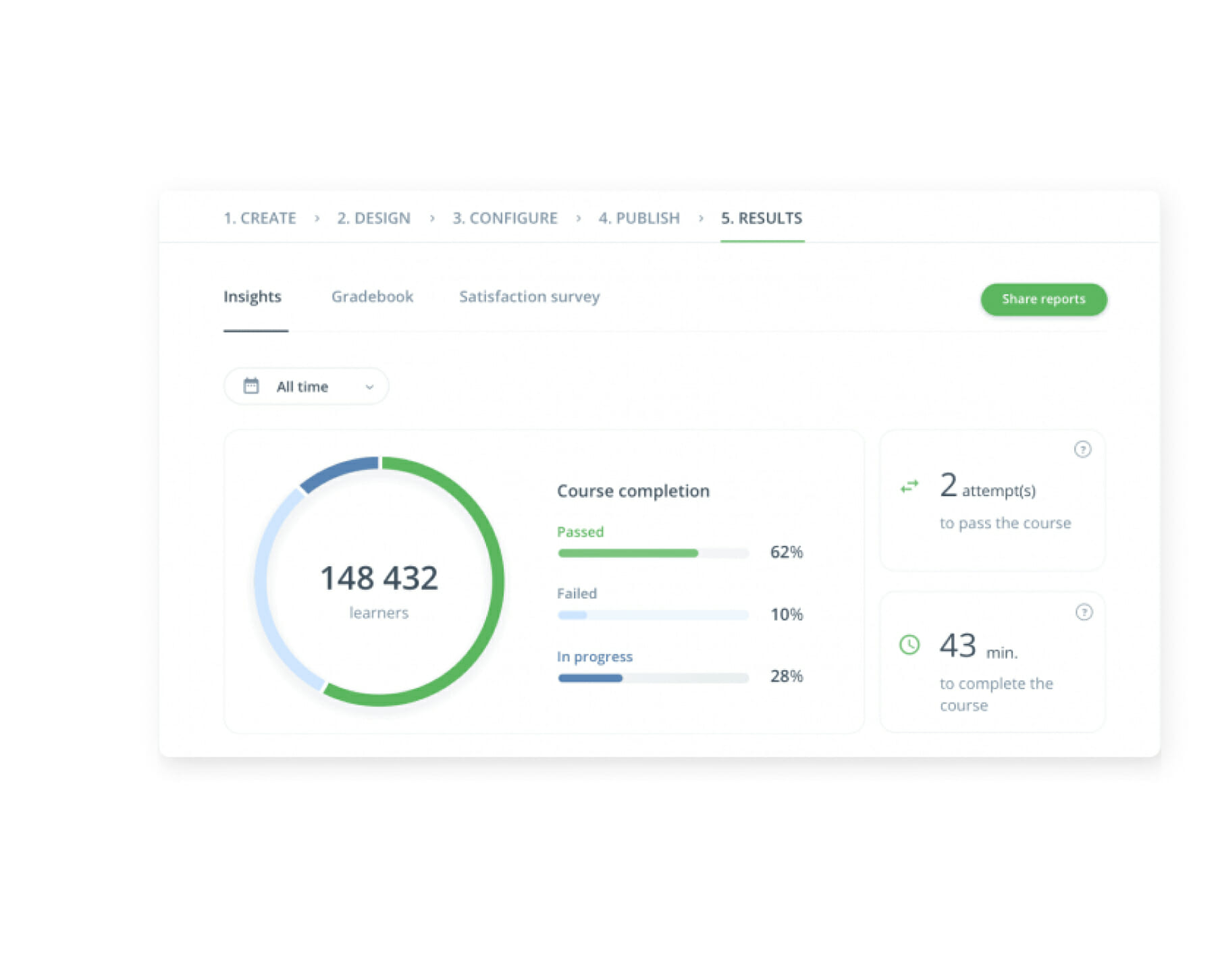Viewport: 1216px width, 980px height.
Task: Click the In progress bar
Action: (x=654, y=678)
